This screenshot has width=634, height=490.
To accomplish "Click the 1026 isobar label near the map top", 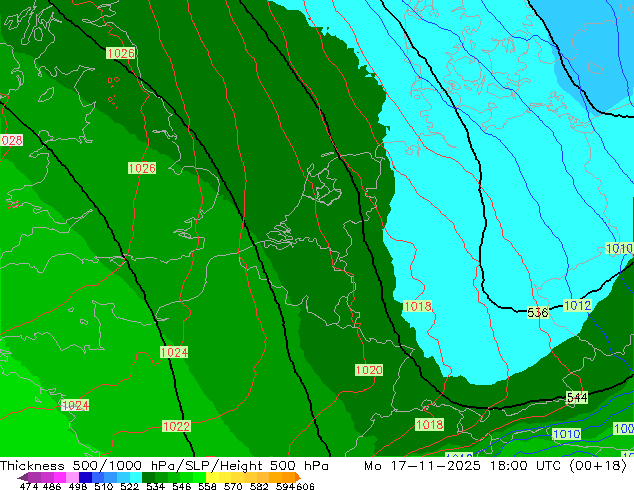I will pyautogui.click(x=120, y=53).
